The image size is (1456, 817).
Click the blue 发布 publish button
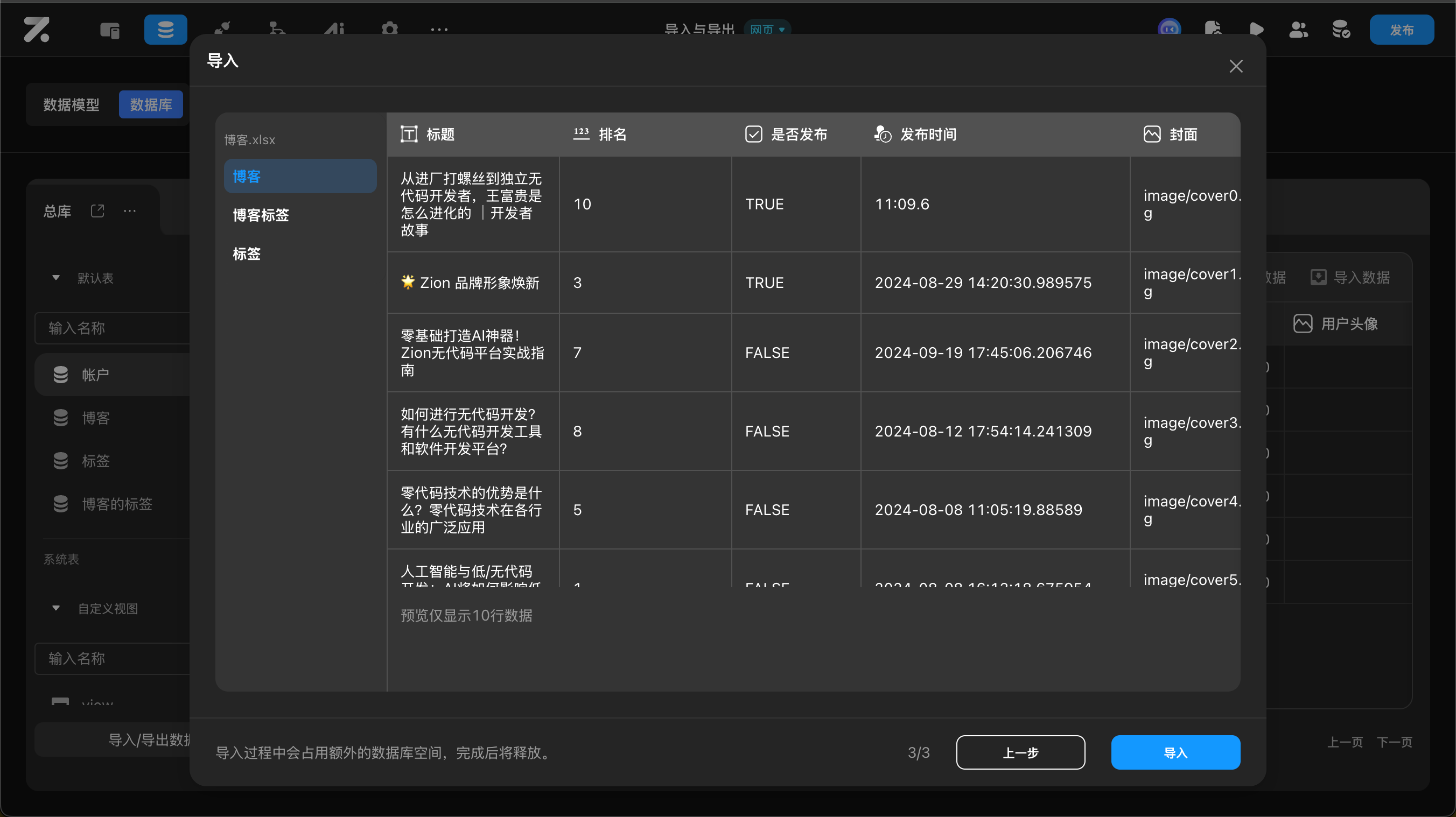click(1402, 30)
